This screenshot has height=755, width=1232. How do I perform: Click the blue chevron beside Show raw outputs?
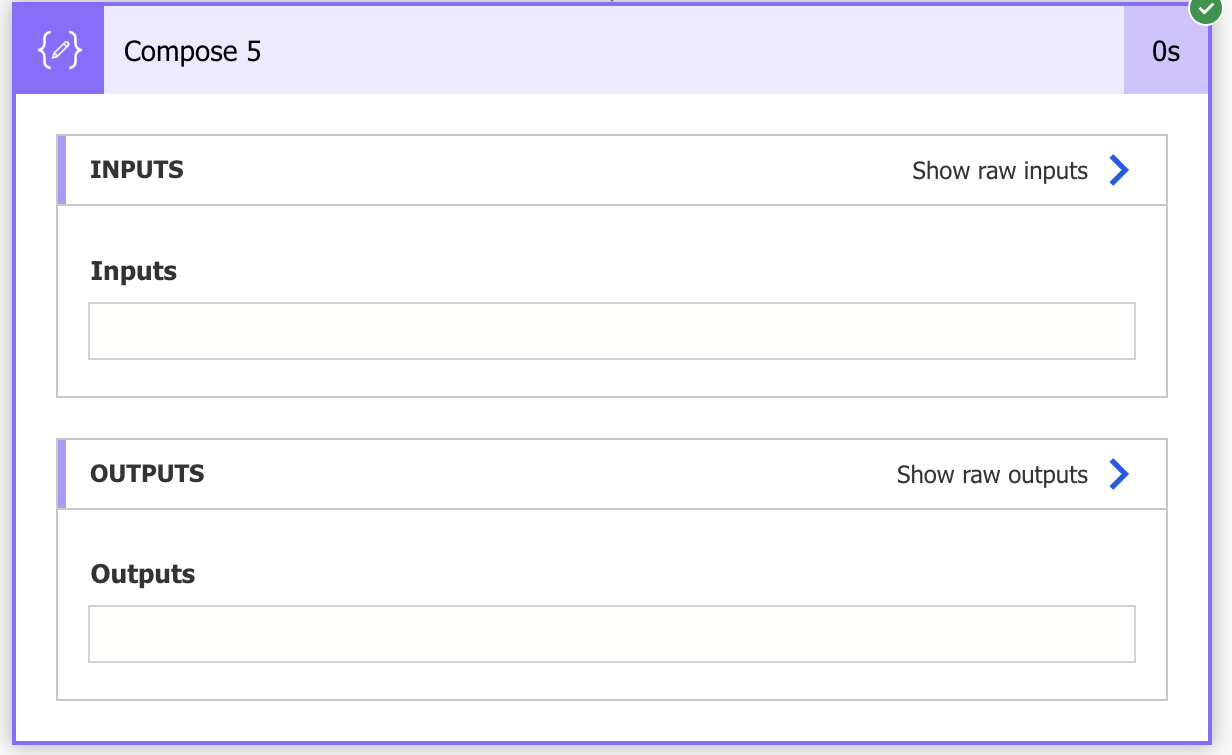[x=1119, y=474]
